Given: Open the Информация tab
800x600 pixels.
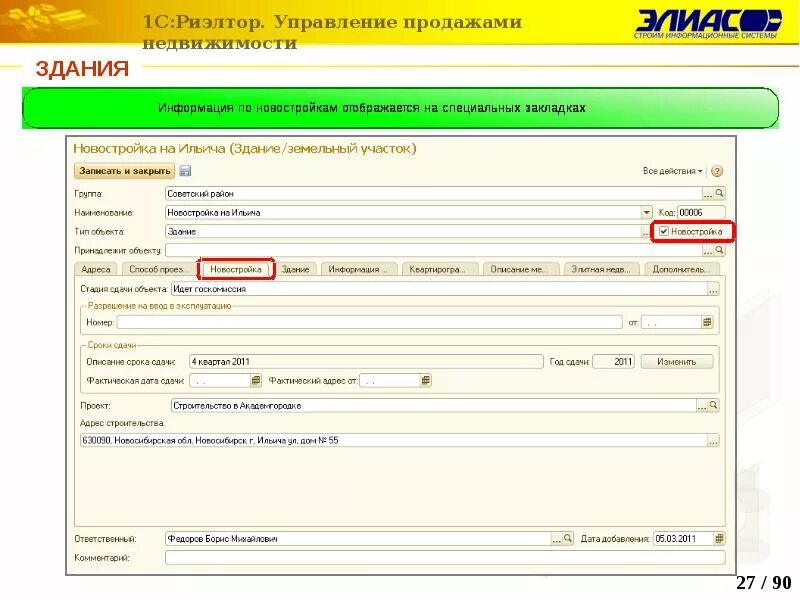Looking at the screenshot, I should point(358,269).
